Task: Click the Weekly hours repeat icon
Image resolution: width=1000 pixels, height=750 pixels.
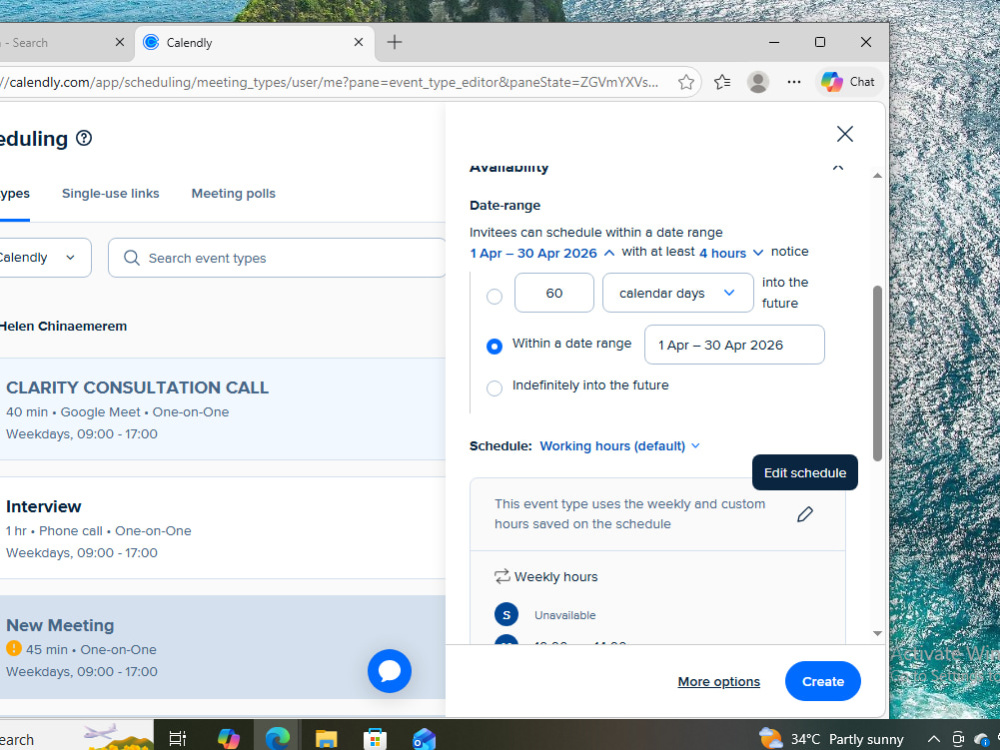Action: (x=502, y=577)
